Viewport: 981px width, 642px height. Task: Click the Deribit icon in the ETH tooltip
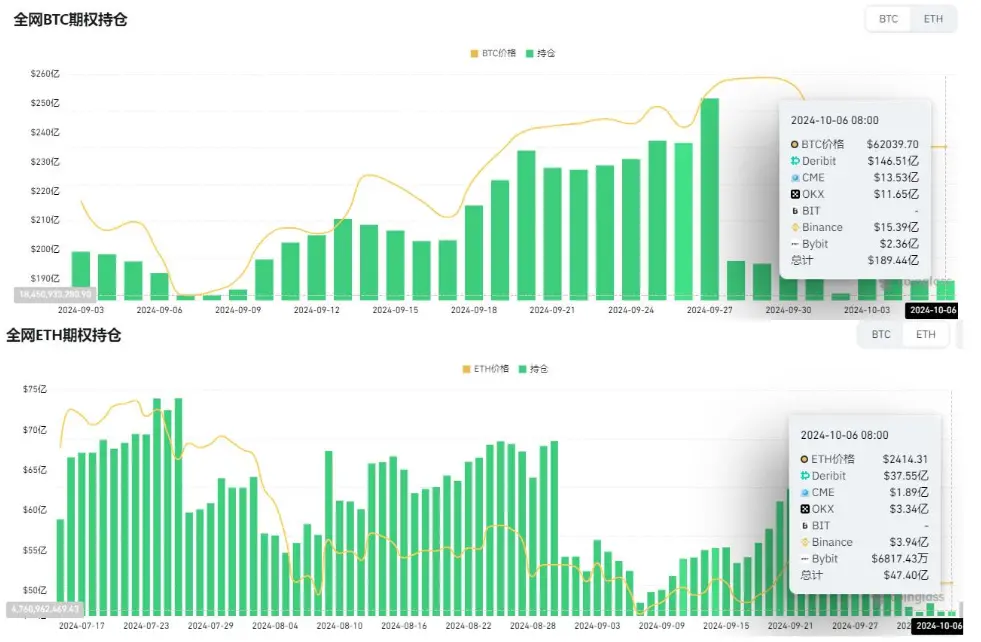click(803, 475)
